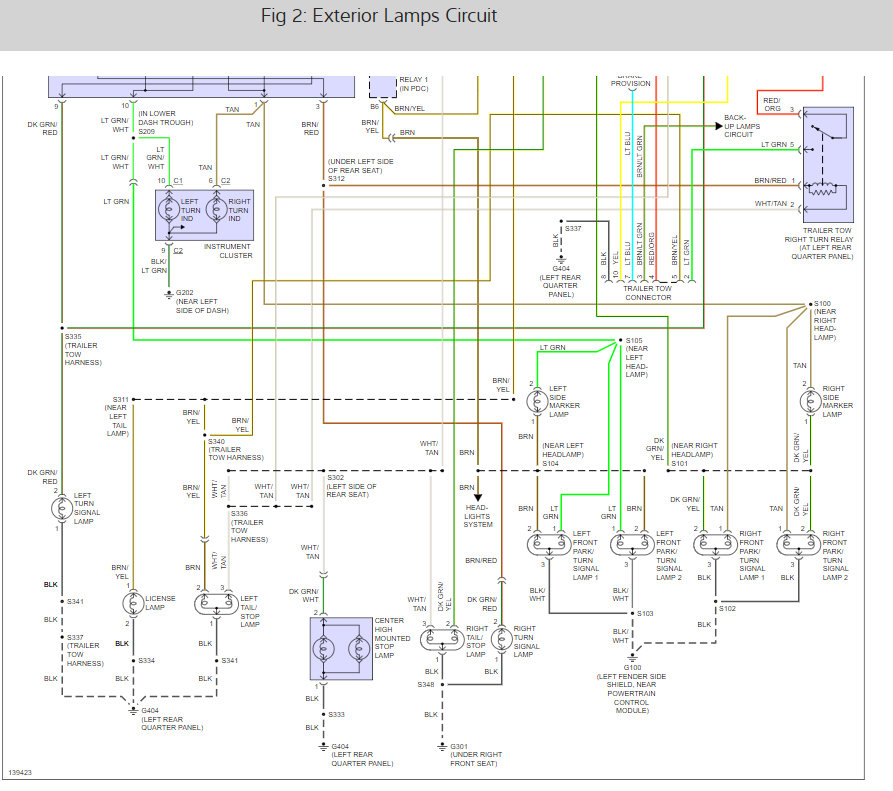Click the G202 ground symbol
Screen dimensions: 893x791
coord(169,294)
